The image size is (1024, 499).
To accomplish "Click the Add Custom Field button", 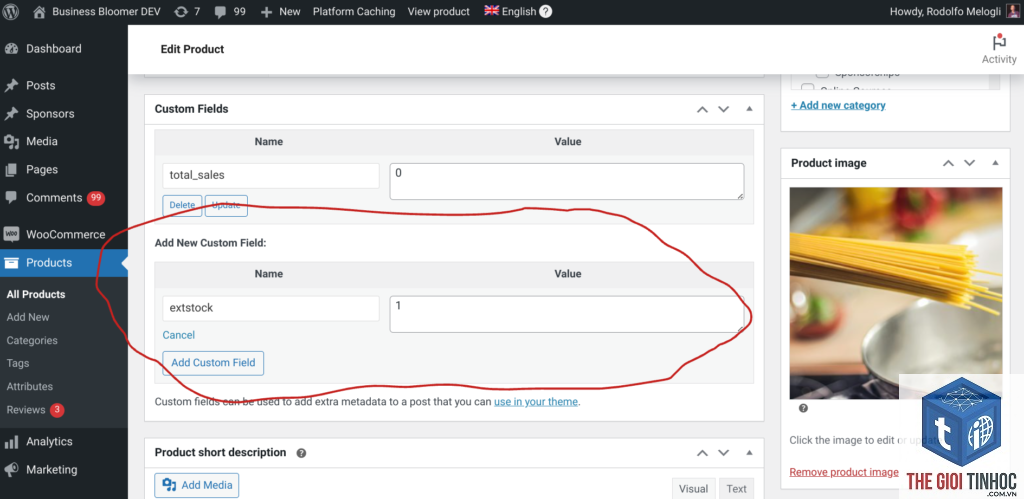I will pos(213,362).
